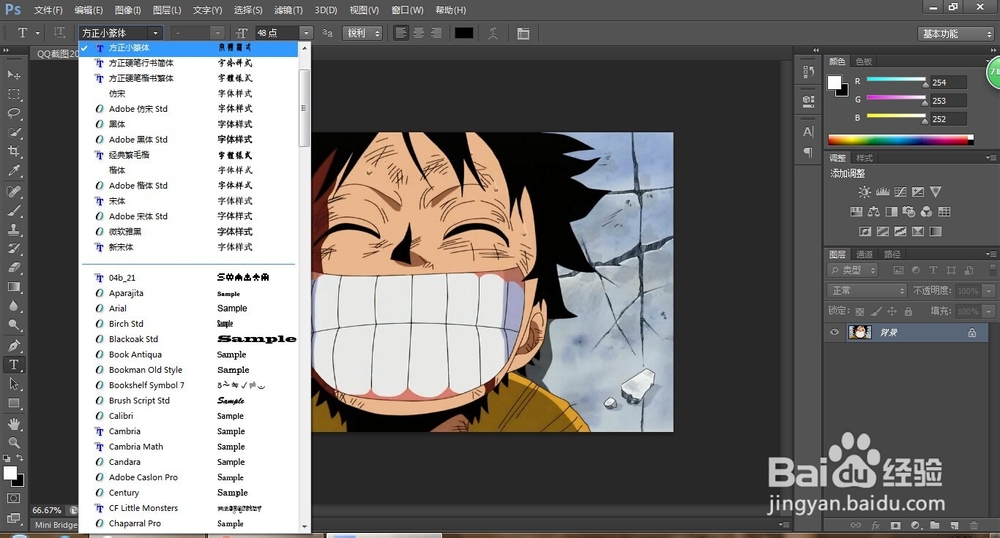Screen dimensions: 1000x538
Task: Hide the 背景 layer with eye icon
Action: tap(834, 332)
